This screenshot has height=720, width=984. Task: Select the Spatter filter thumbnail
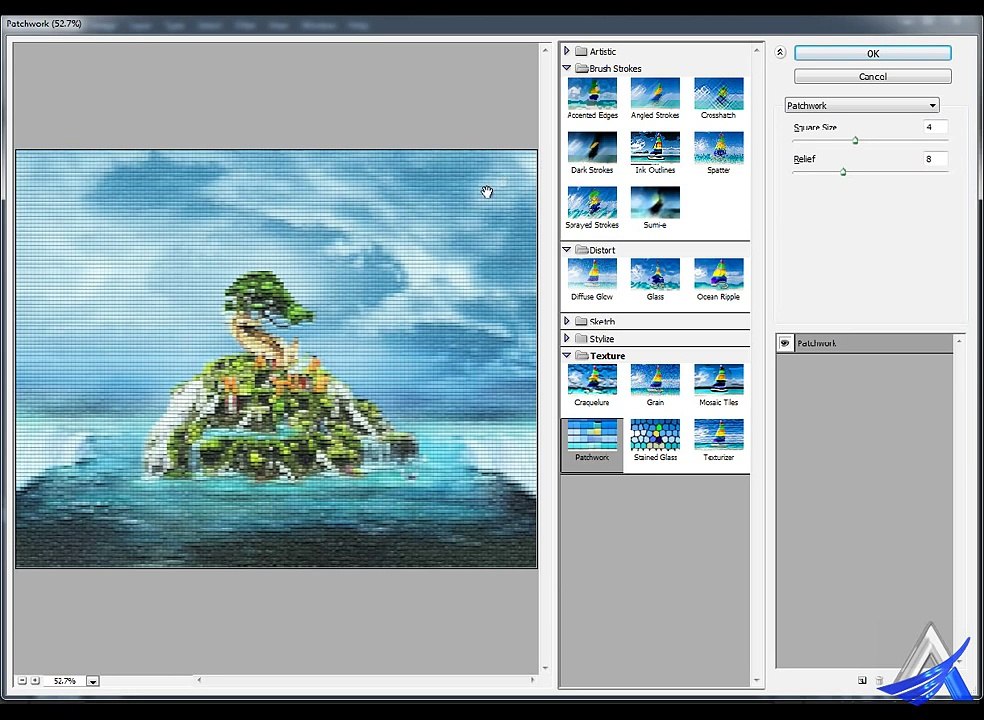click(719, 148)
